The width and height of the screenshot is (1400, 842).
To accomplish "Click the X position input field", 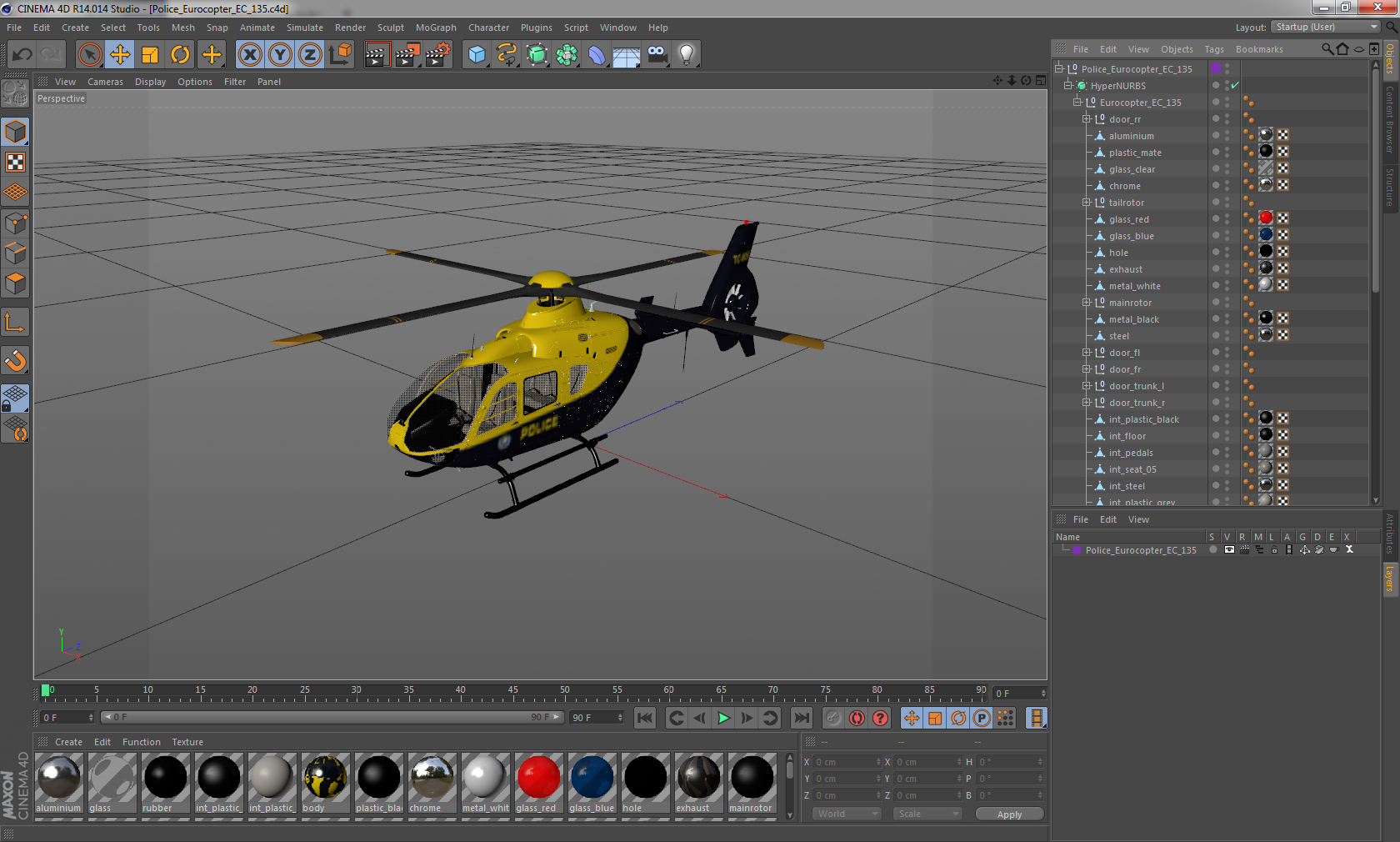I will 847,762.
